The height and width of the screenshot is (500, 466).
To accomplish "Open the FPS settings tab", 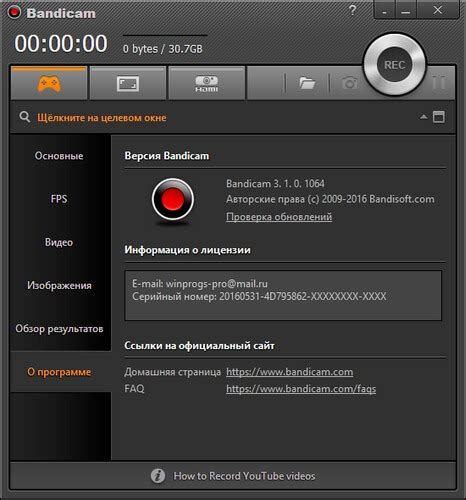I will click(x=59, y=199).
